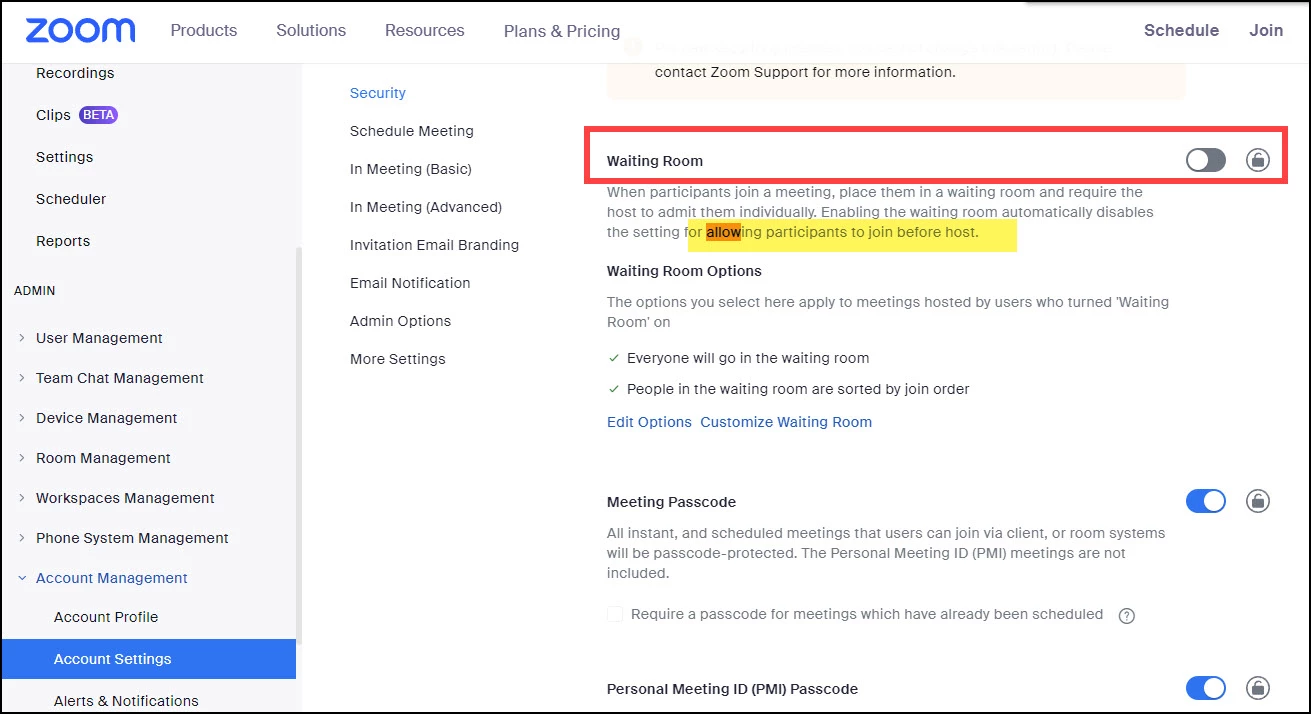The width and height of the screenshot is (1311, 714).
Task: Click the BETA badge next to Clips
Action: (98, 115)
